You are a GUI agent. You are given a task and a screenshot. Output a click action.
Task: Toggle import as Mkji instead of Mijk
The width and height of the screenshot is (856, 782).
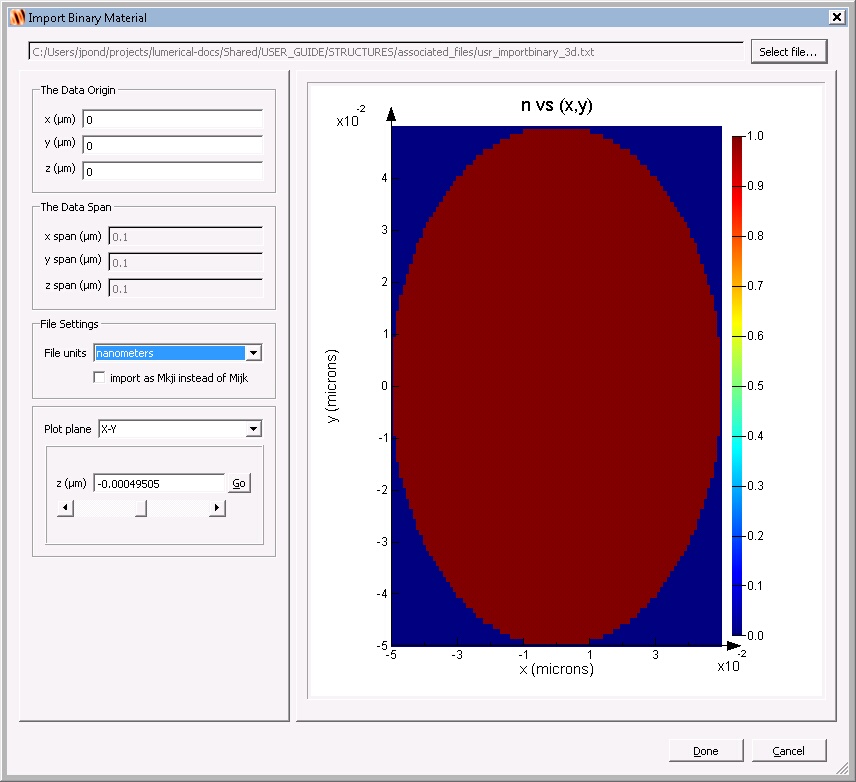coord(99,377)
